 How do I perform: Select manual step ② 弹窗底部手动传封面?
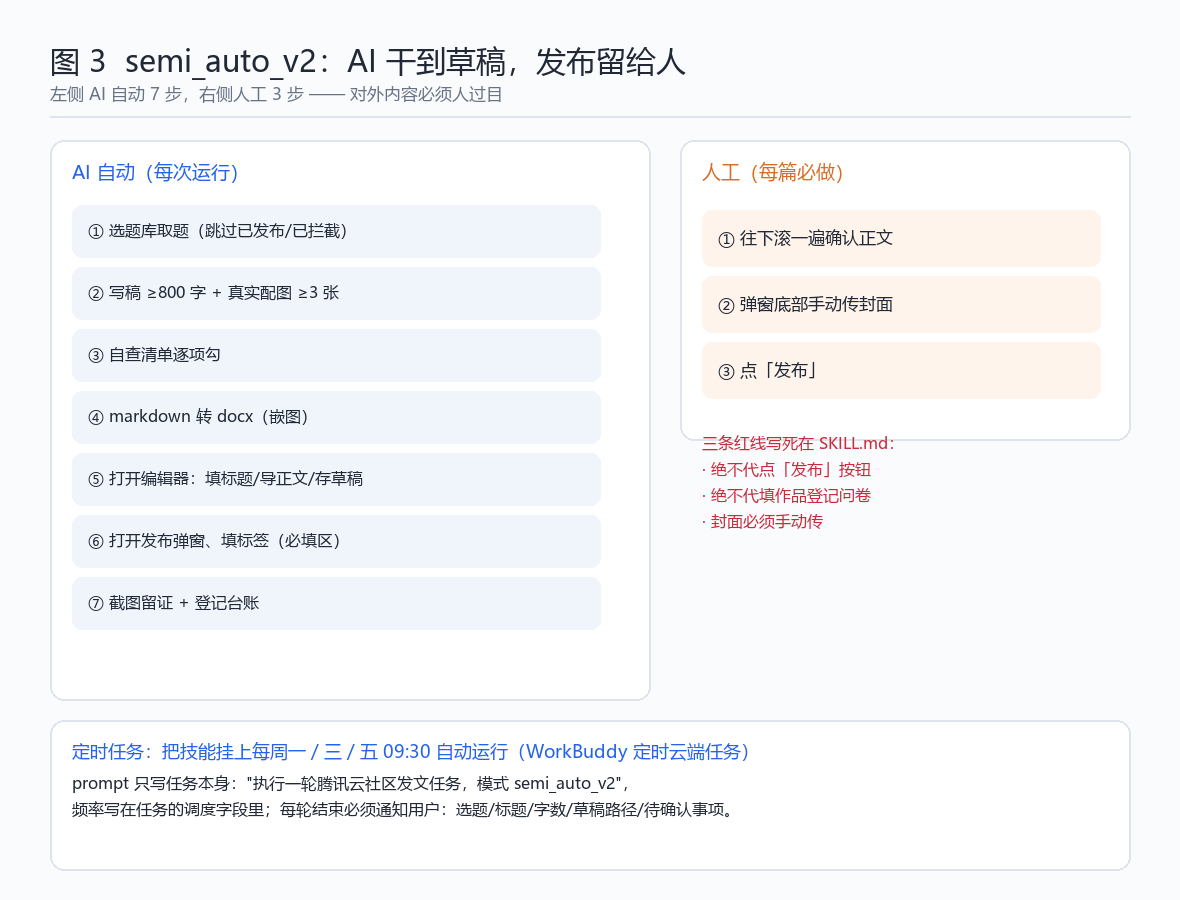click(901, 305)
